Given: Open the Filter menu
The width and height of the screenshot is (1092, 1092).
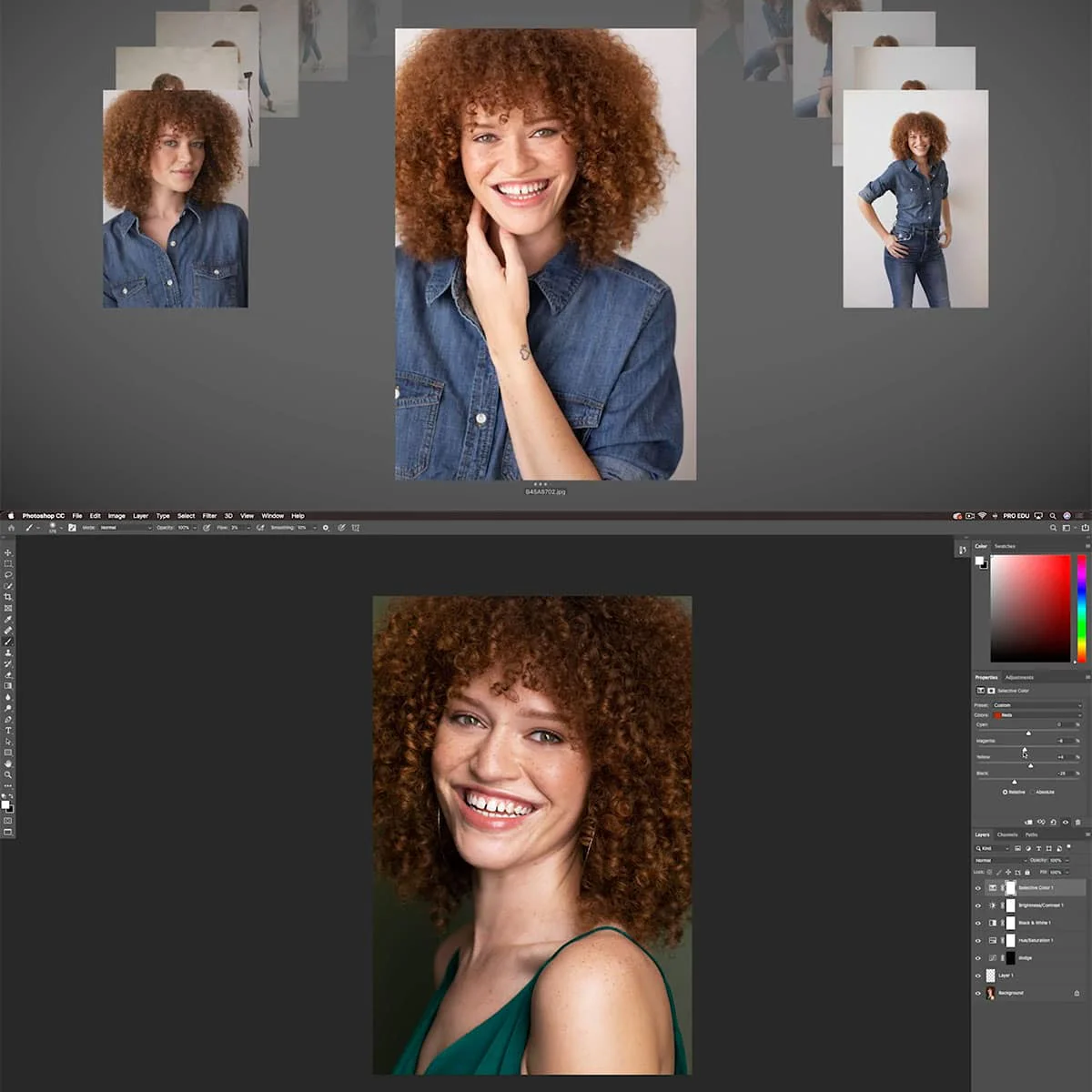Looking at the screenshot, I should tap(210, 515).
